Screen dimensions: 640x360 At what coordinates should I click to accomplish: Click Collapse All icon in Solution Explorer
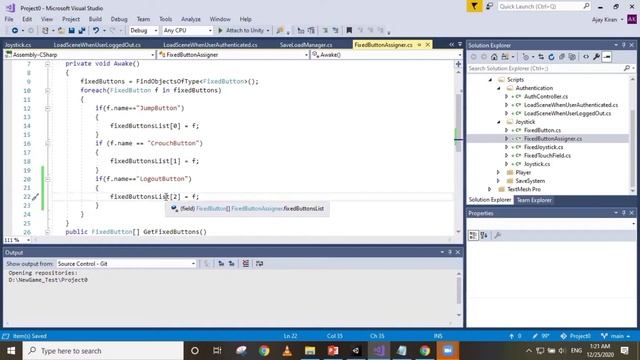562,57
